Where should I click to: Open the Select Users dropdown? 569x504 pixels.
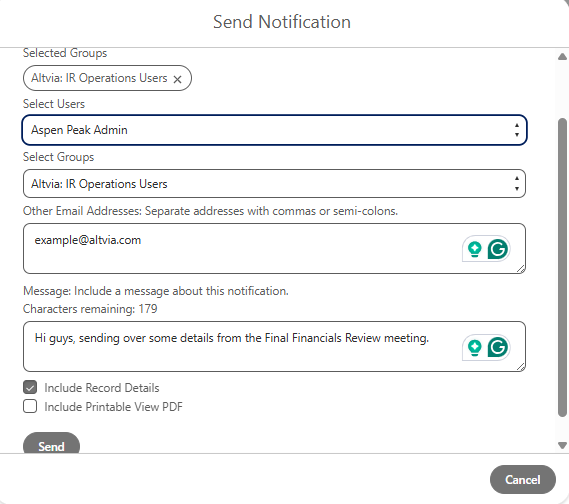tap(274, 130)
